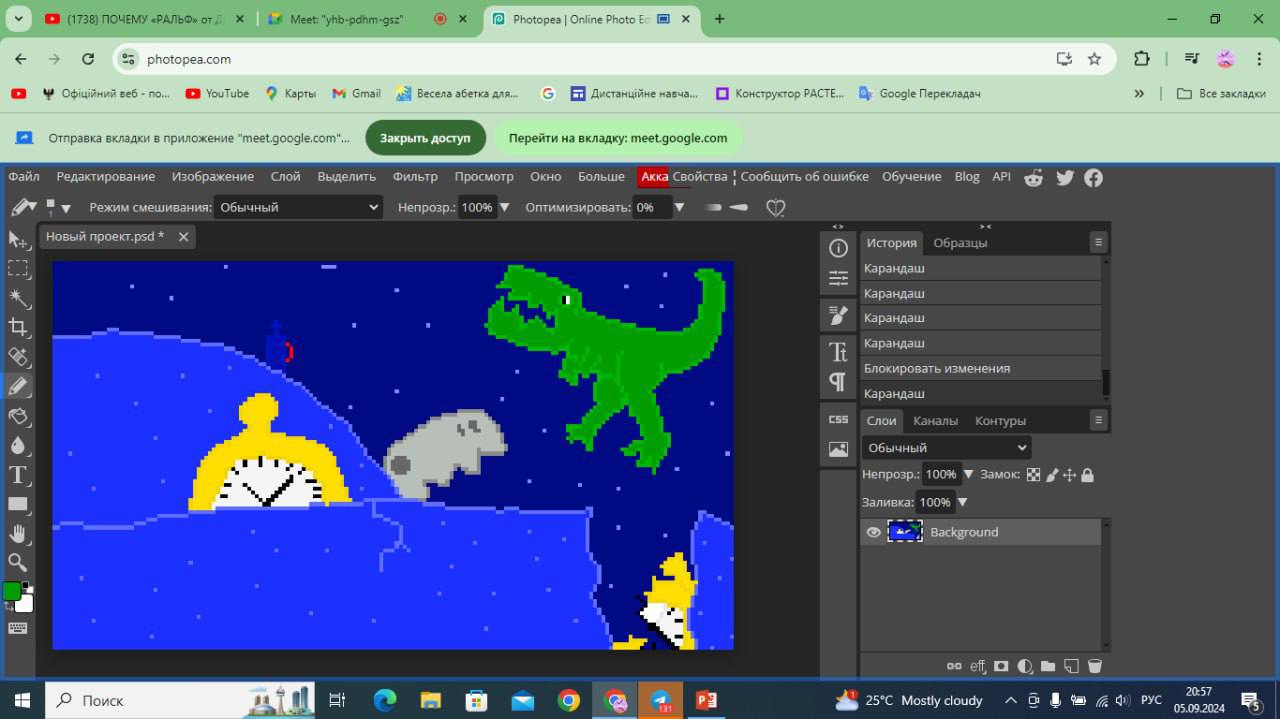The width and height of the screenshot is (1280, 719).
Task: Select the Magic Wand tool
Action: 18,298
